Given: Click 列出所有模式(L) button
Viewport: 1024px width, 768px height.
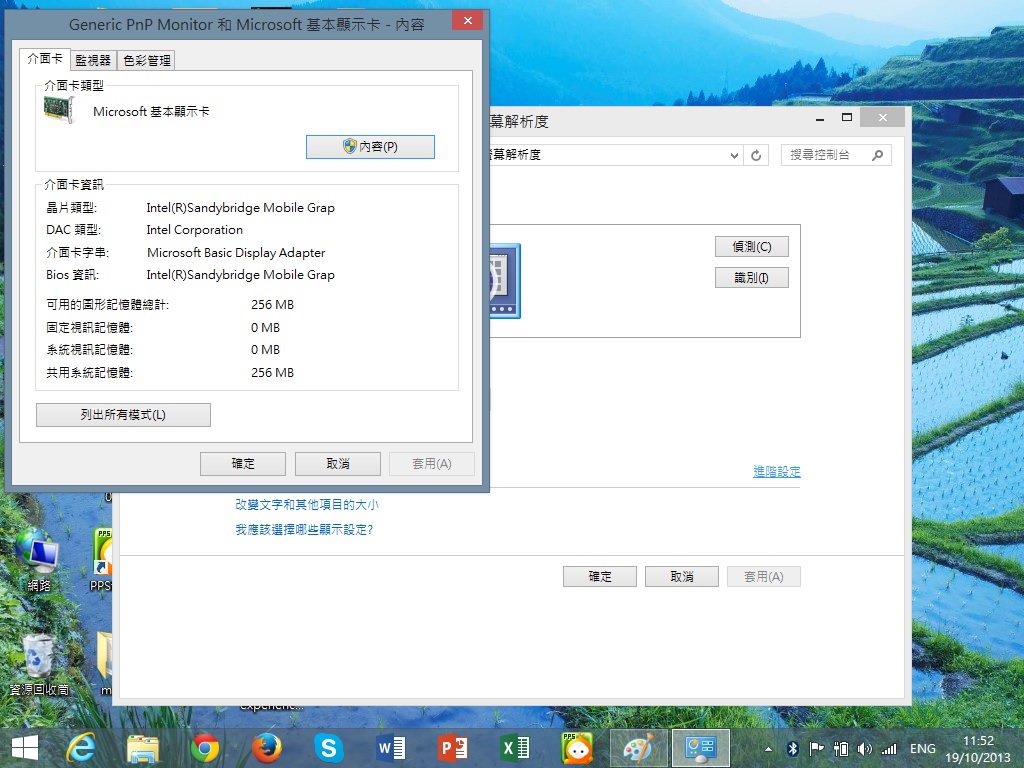Looking at the screenshot, I should click(123, 415).
